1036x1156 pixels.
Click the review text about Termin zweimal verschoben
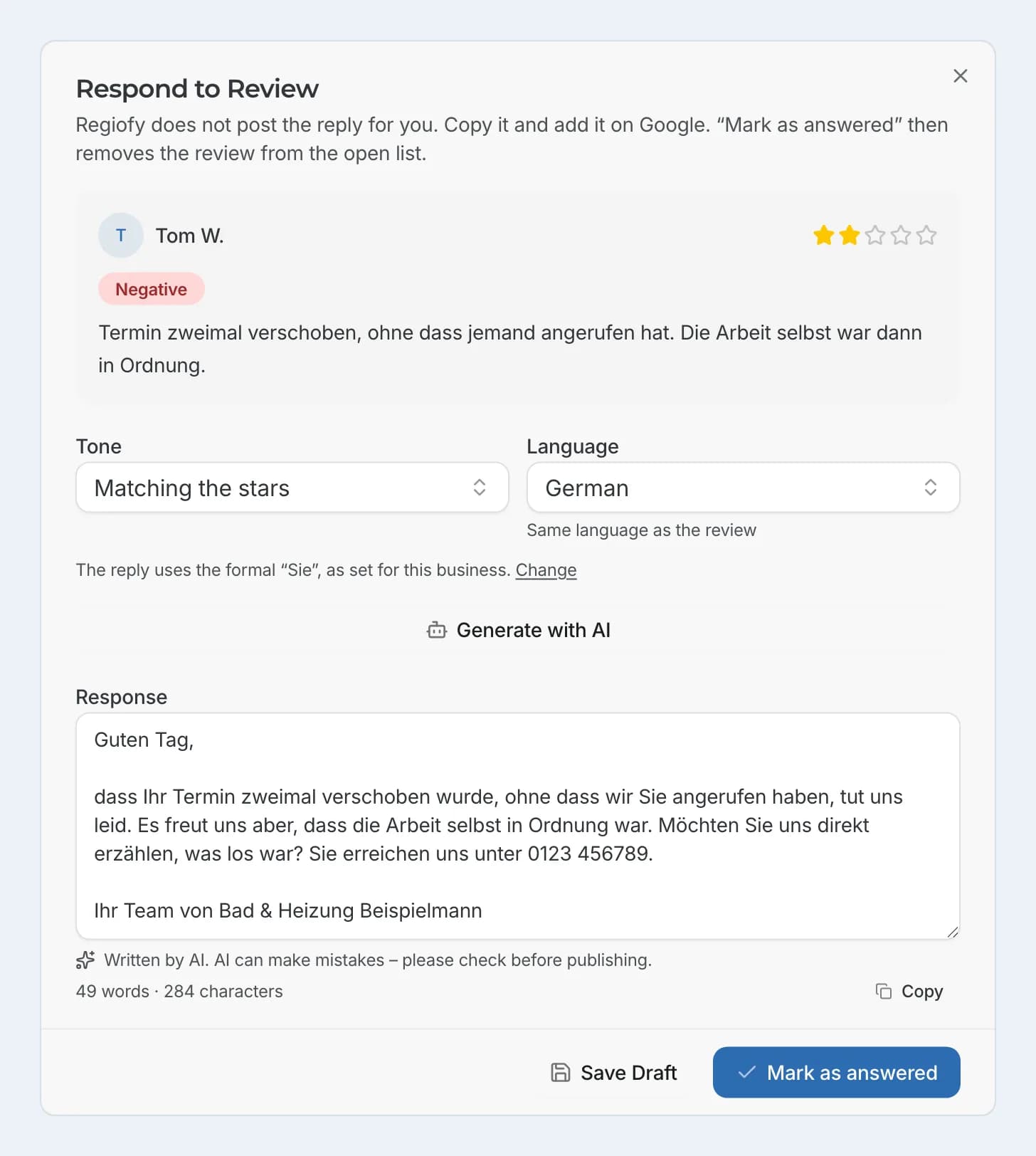point(510,349)
